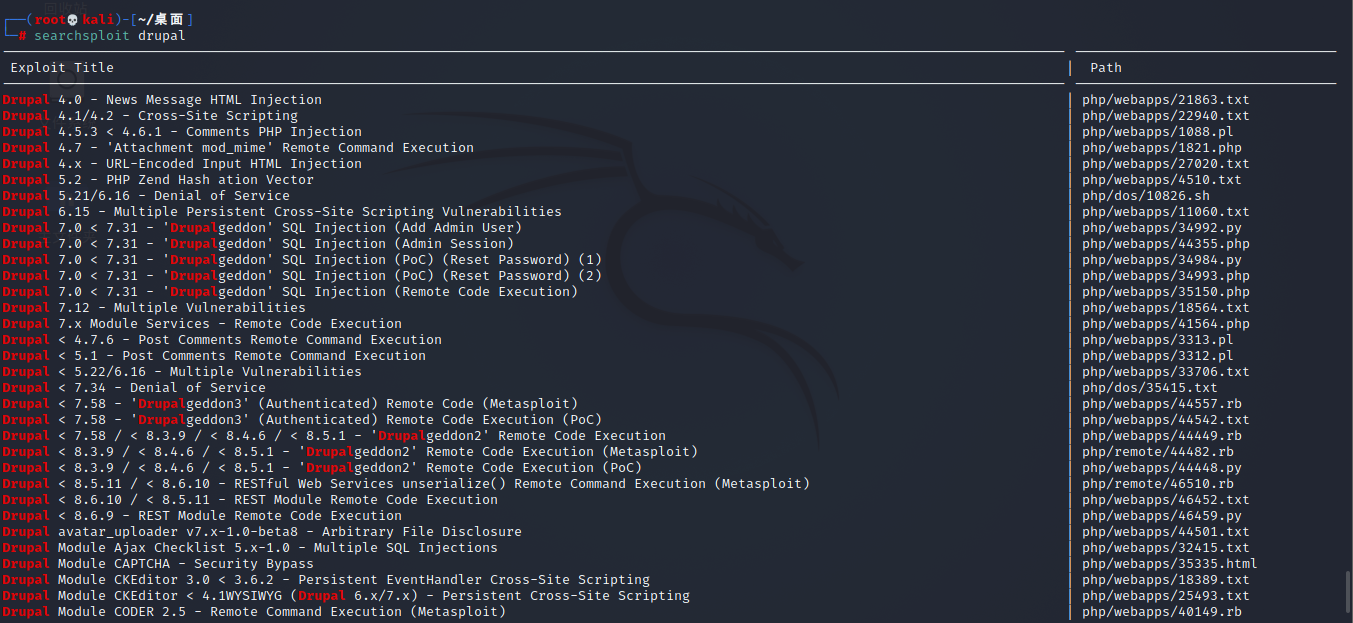Select 'Drupal 7.12 - Multiple Vulnerabilities'
The image size is (1353, 623).
point(154,308)
